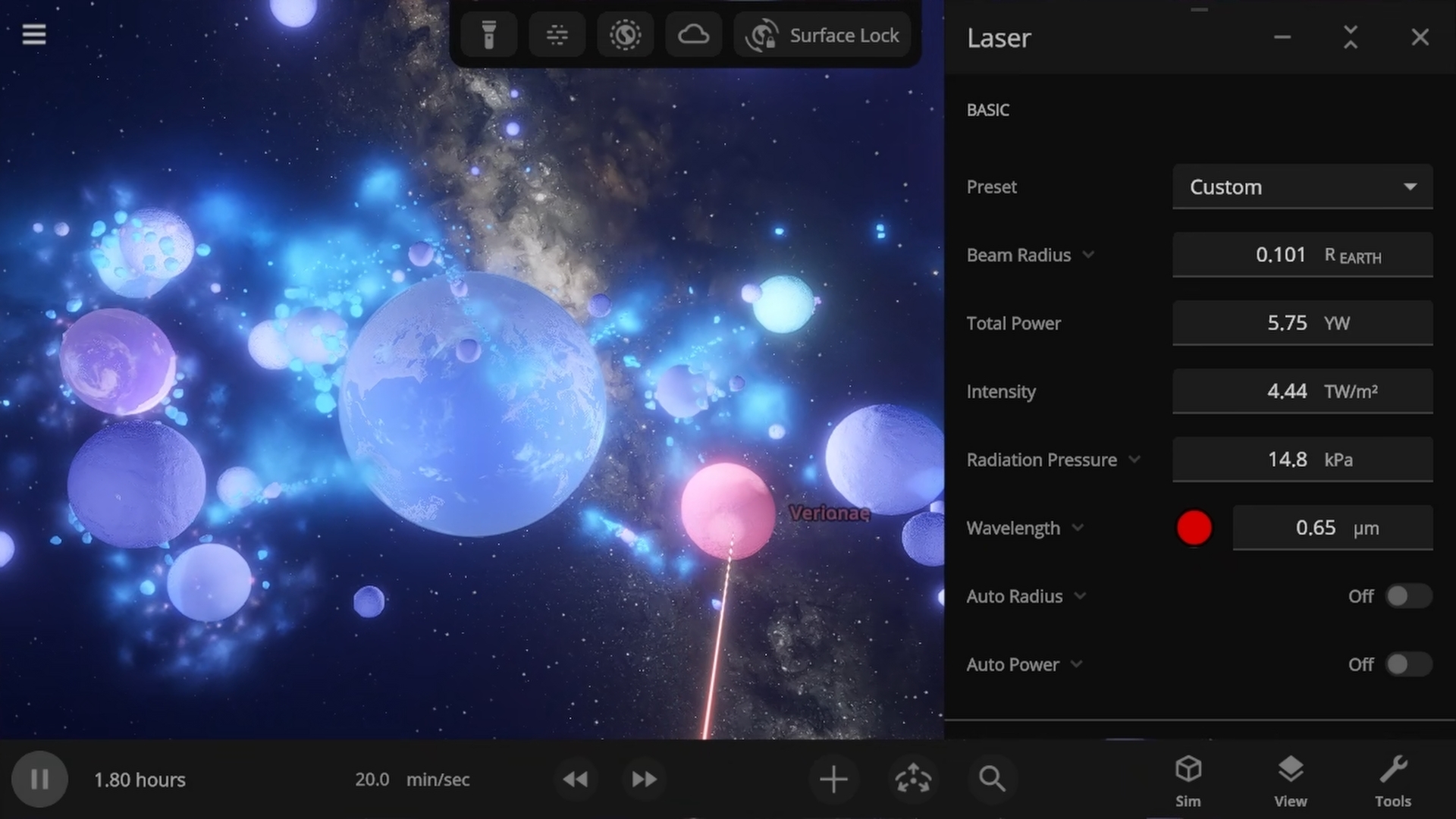Switch to the View tab

click(1290, 781)
